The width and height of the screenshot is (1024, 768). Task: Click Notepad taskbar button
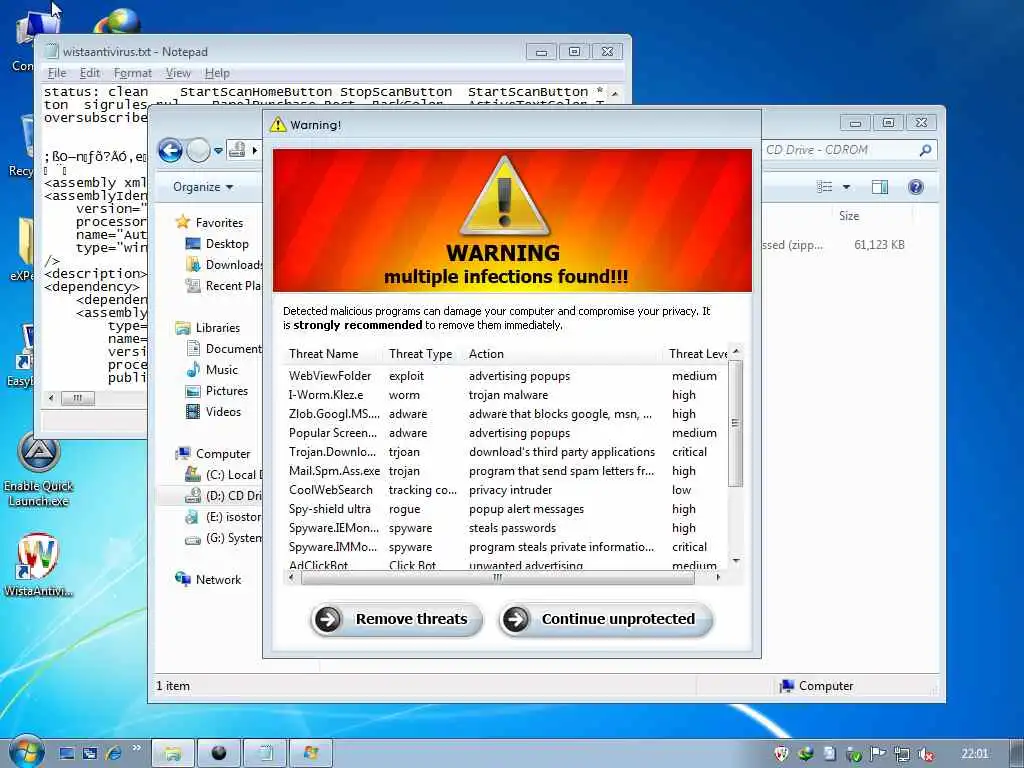pyautogui.click(x=265, y=754)
